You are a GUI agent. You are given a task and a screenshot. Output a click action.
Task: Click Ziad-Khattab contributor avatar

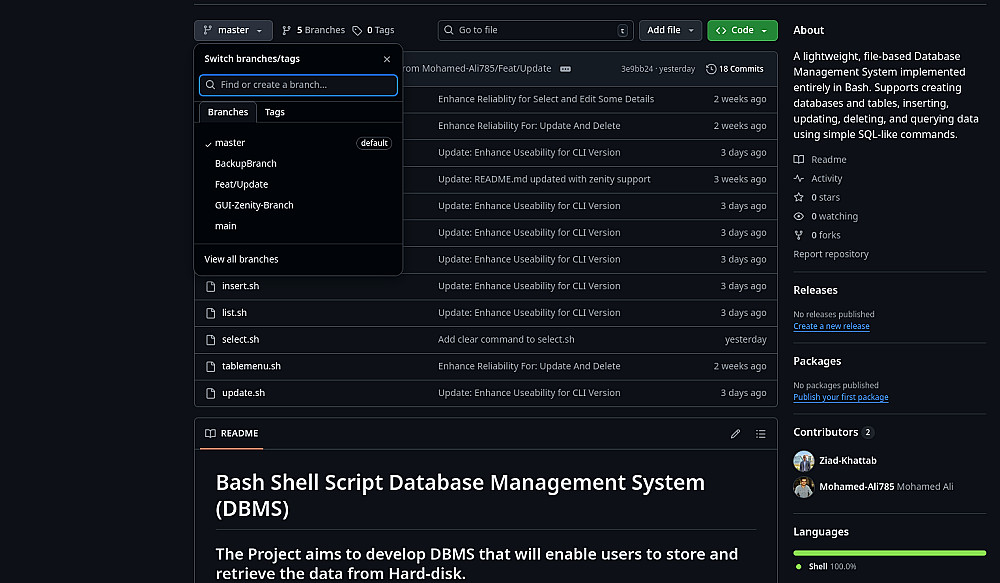point(803,461)
